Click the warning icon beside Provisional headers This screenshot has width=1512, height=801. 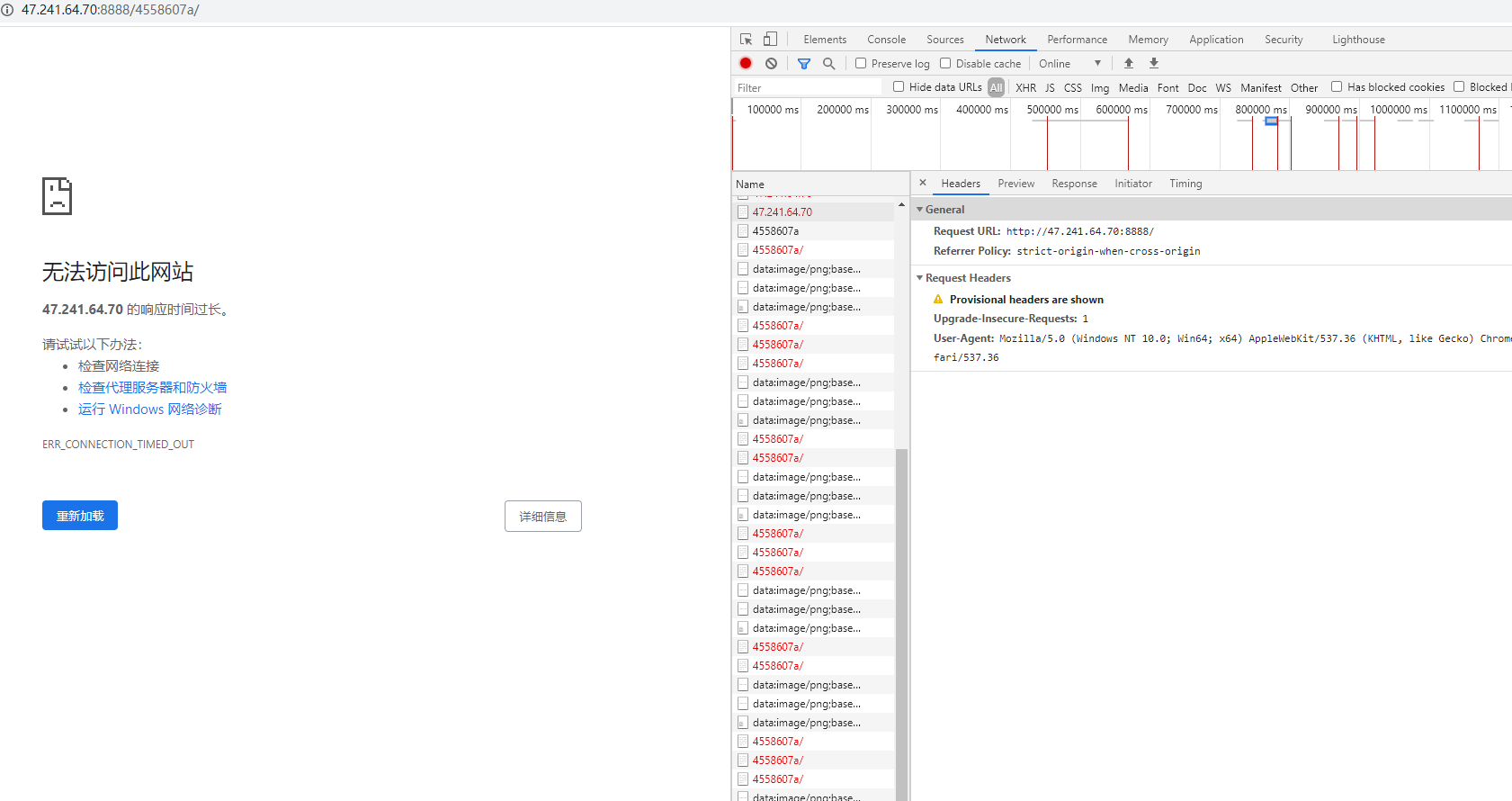tap(938, 300)
